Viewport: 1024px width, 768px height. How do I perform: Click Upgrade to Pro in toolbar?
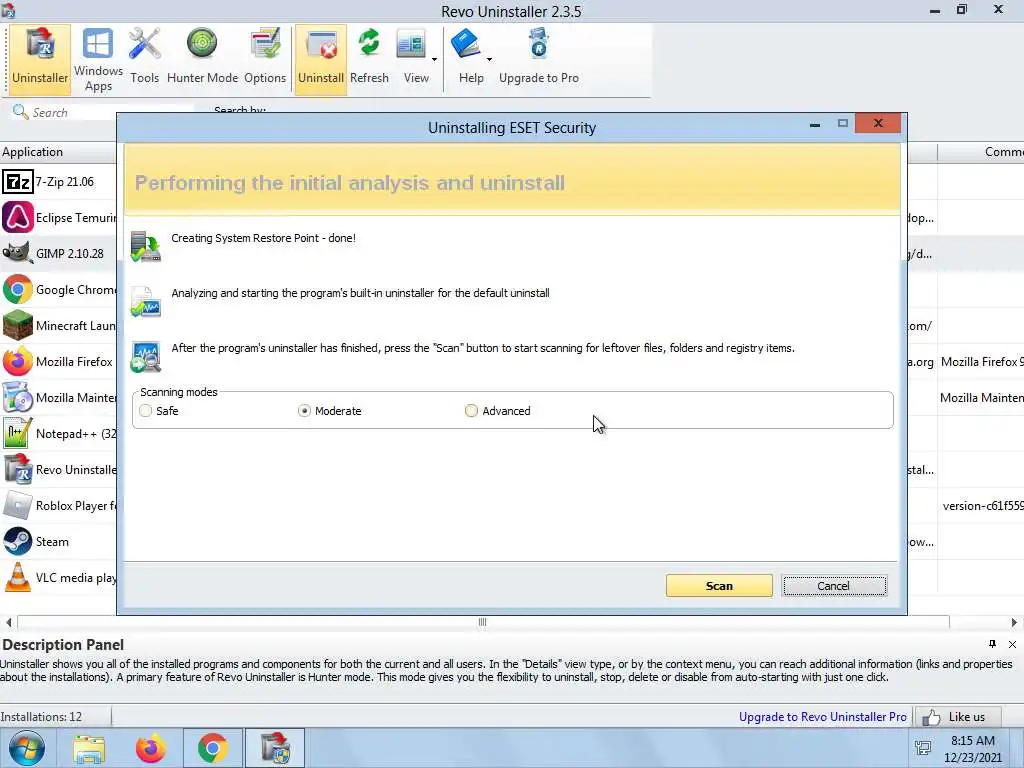[x=539, y=59]
